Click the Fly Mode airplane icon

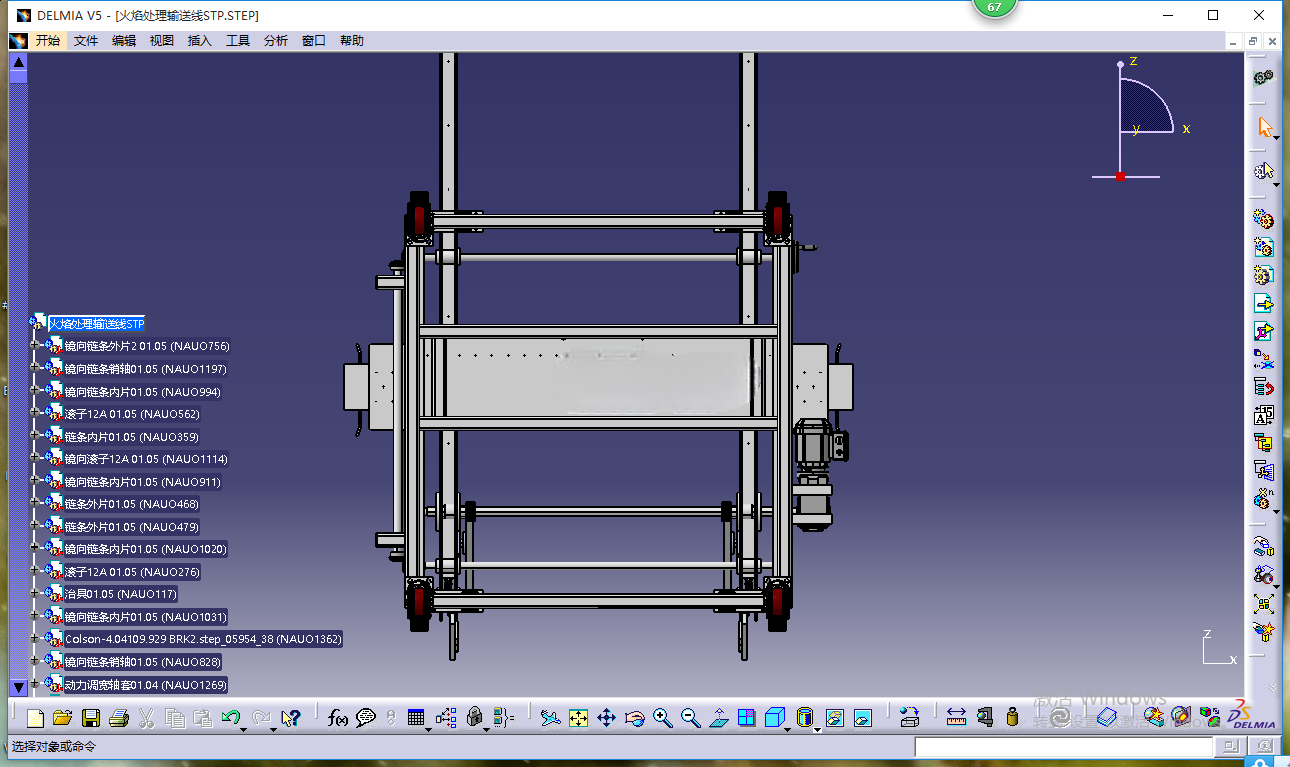550,717
